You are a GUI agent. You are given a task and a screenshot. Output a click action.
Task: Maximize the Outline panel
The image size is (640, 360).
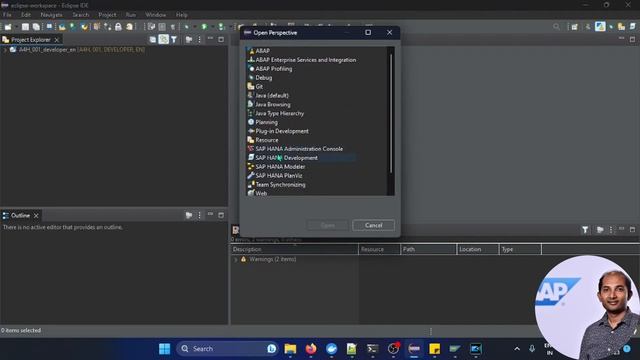221,215
